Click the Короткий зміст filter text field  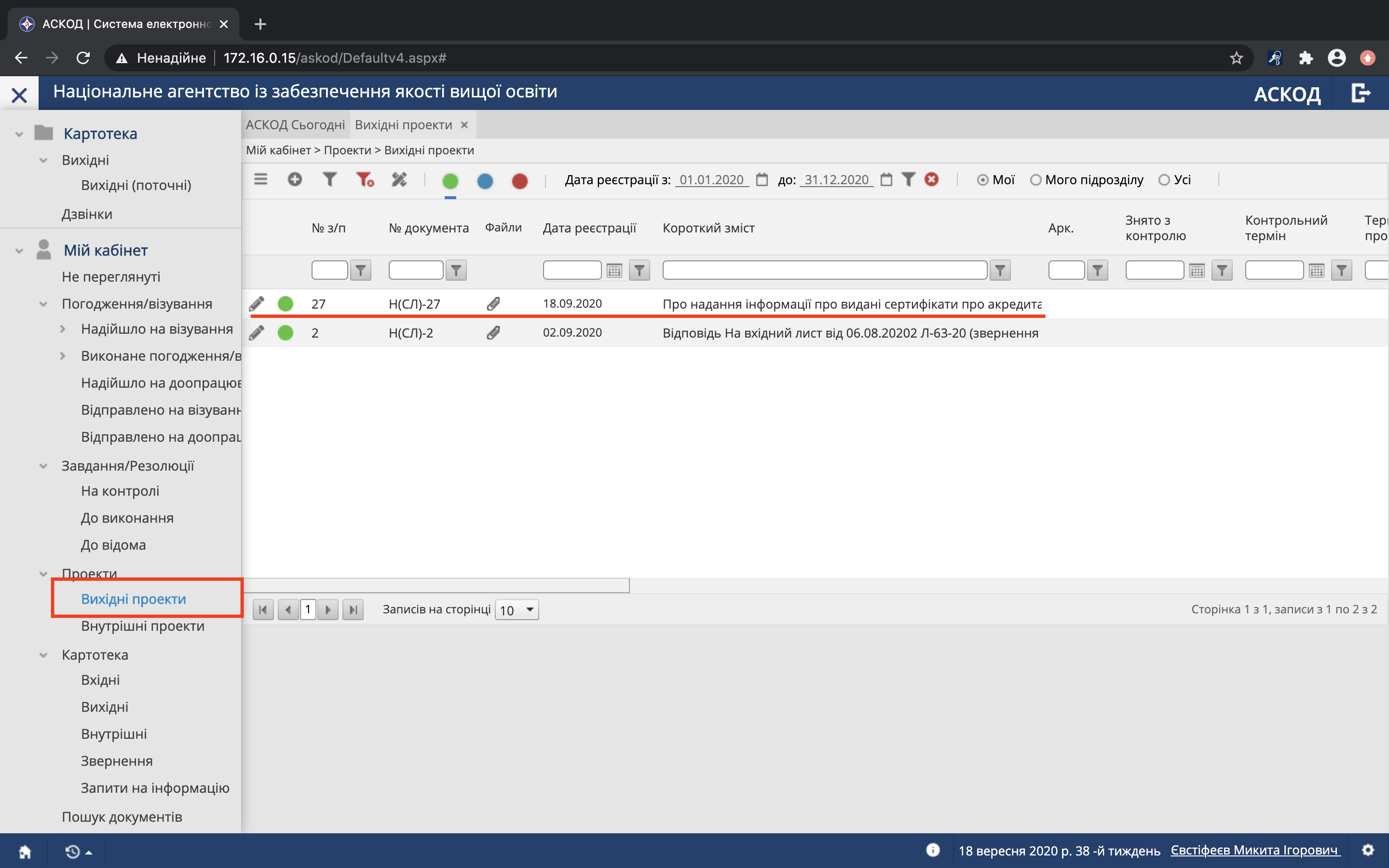click(x=824, y=271)
